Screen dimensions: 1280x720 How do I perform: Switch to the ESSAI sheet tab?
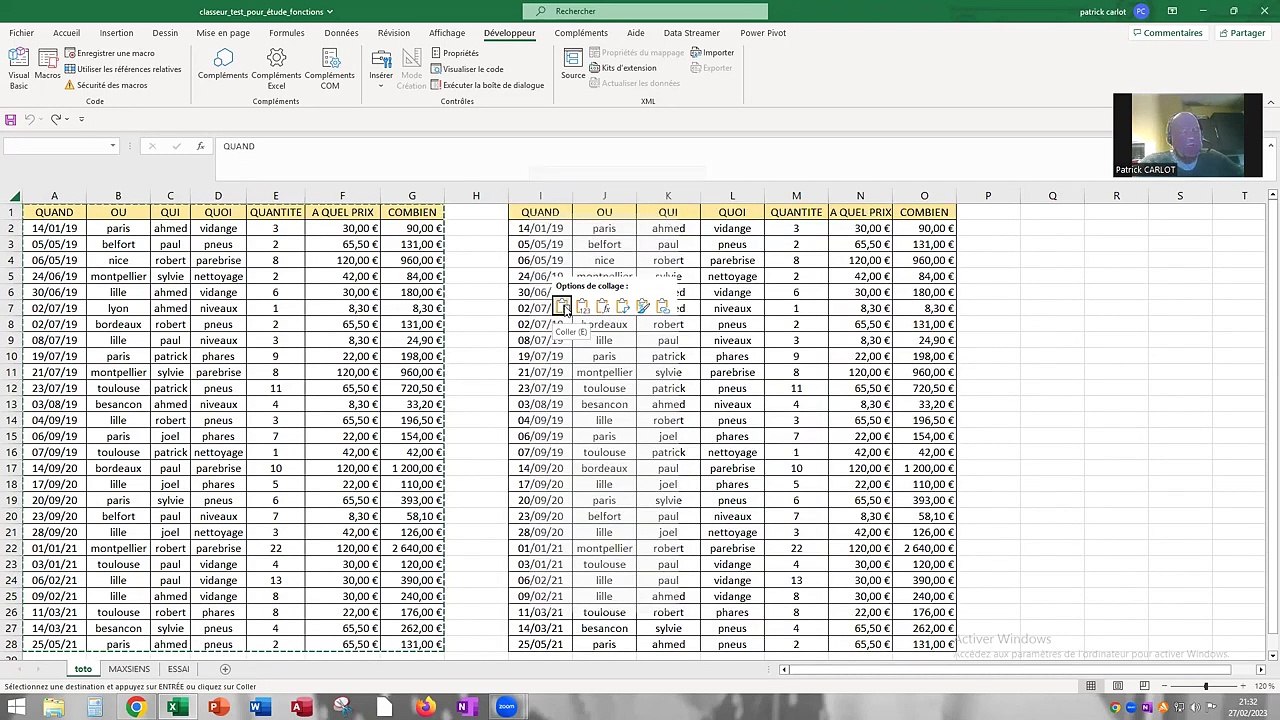178,669
